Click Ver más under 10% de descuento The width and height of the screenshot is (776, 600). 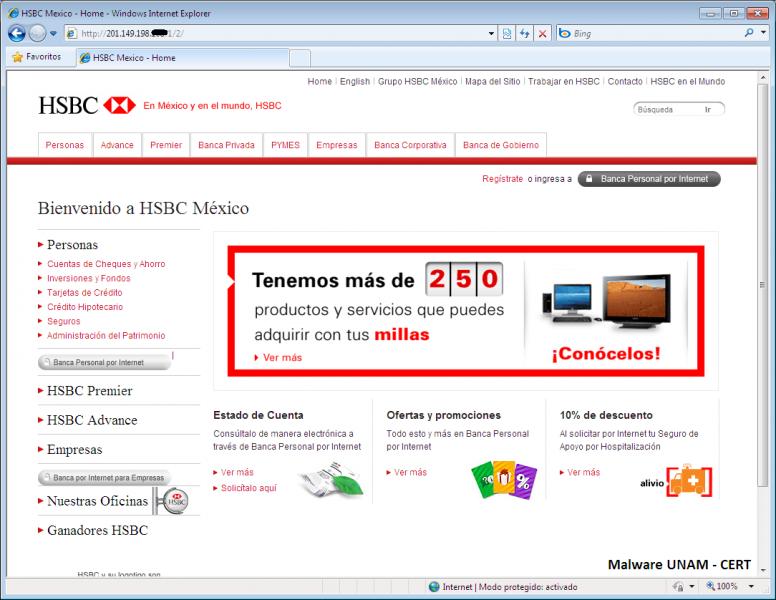click(583, 472)
